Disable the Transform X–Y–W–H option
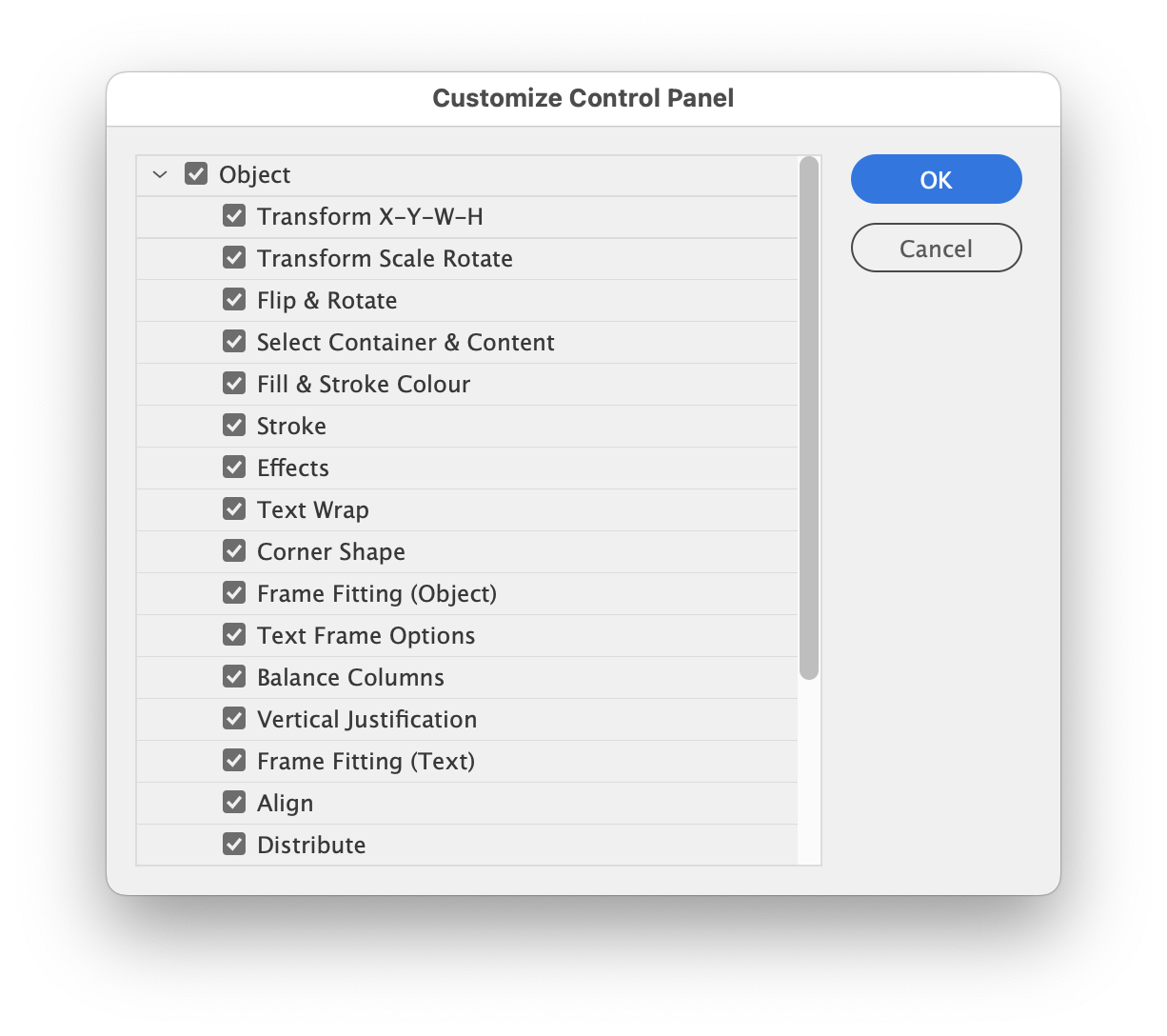Image resolution: width=1167 pixels, height=1036 pixels. click(234, 215)
